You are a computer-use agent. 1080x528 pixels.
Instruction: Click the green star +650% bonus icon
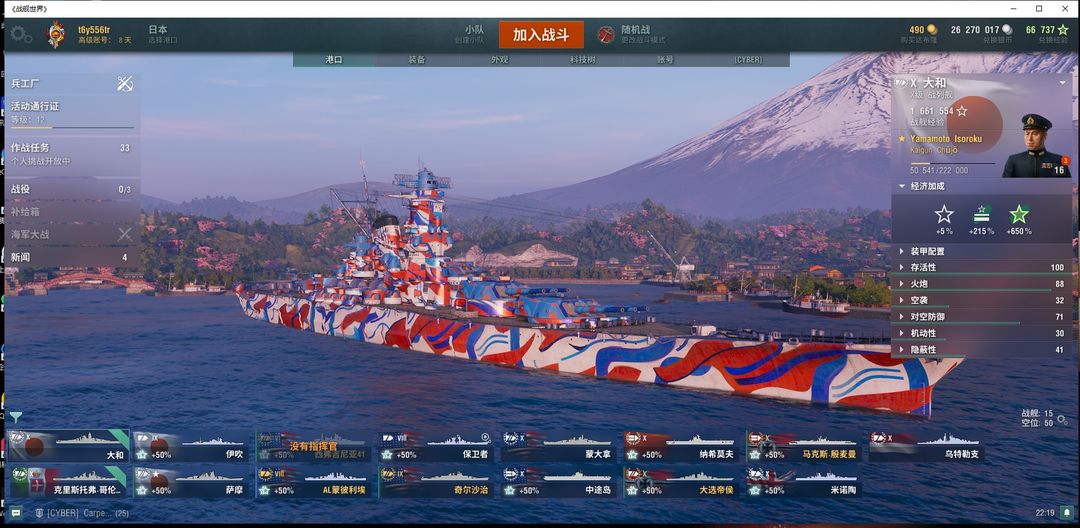point(1019,214)
